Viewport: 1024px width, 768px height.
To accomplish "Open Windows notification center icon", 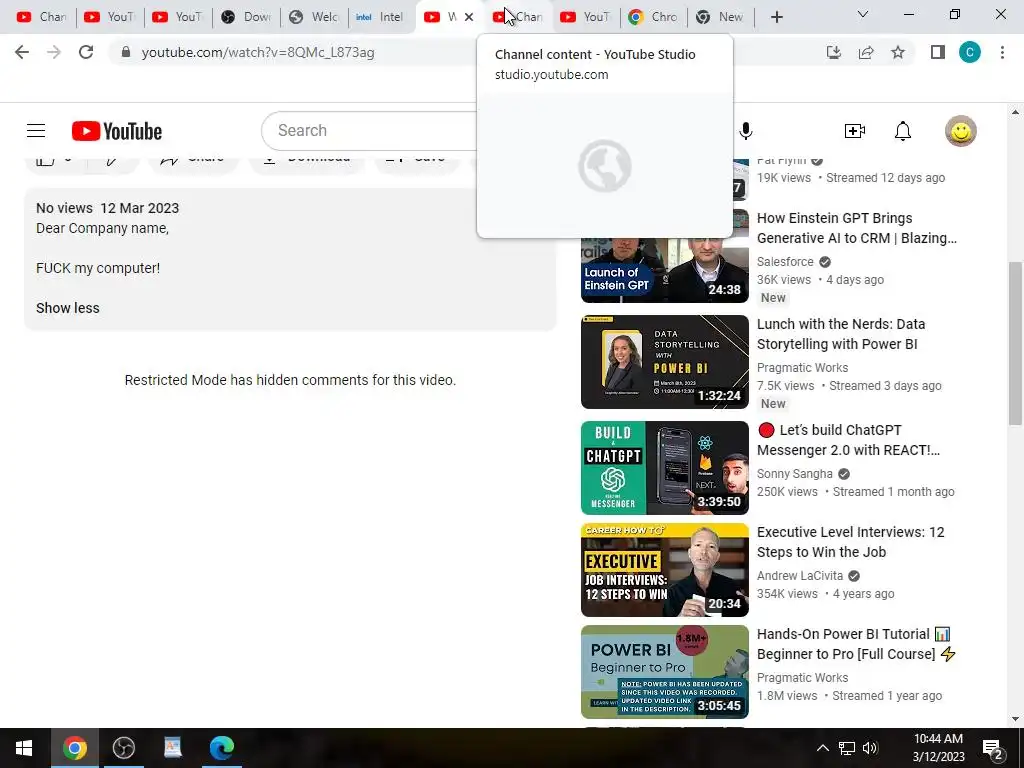I will (x=993, y=749).
